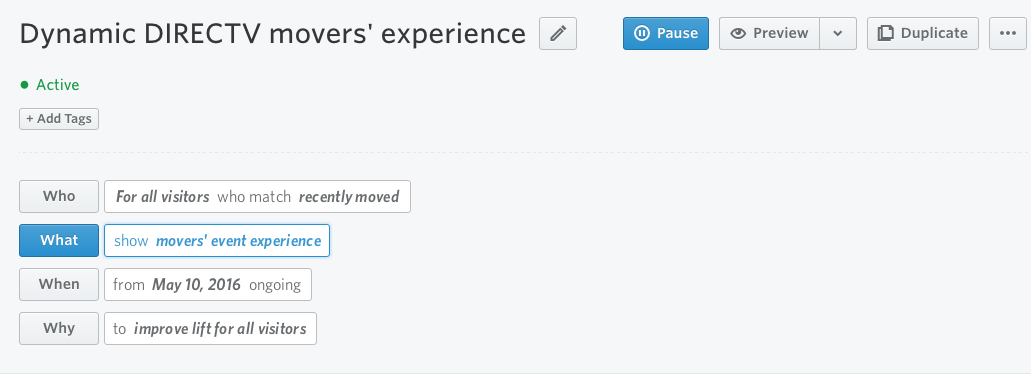Expand the Preview dropdown chevron

click(838, 34)
